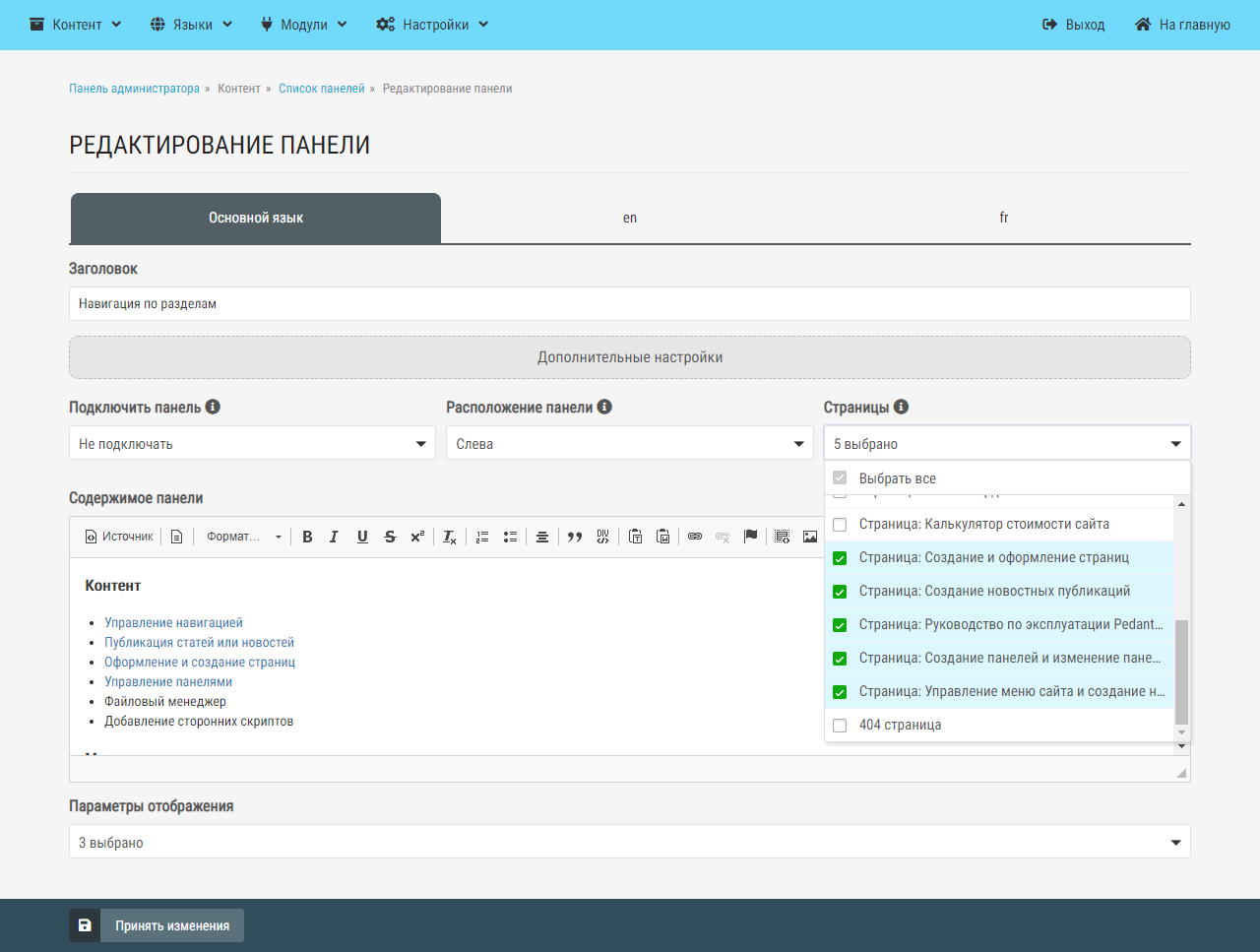
Task: Toggle superscript formatting in editor
Action: tap(417, 537)
